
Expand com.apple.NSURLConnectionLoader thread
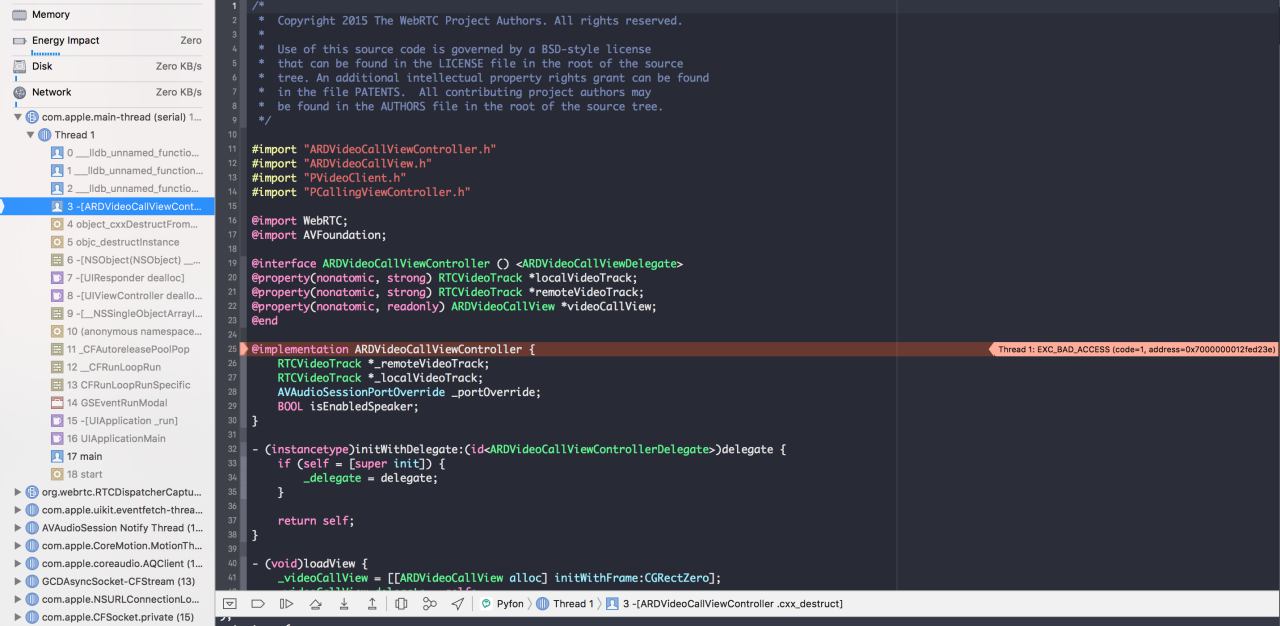click(17, 599)
